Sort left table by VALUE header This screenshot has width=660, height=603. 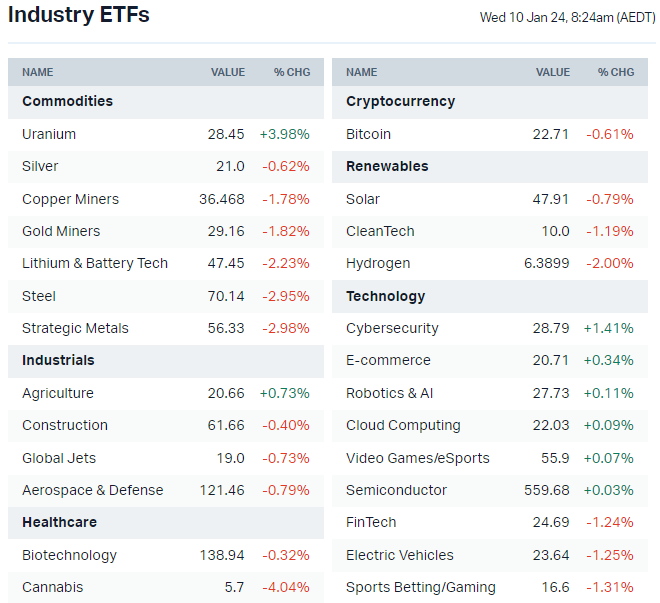point(228,72)
